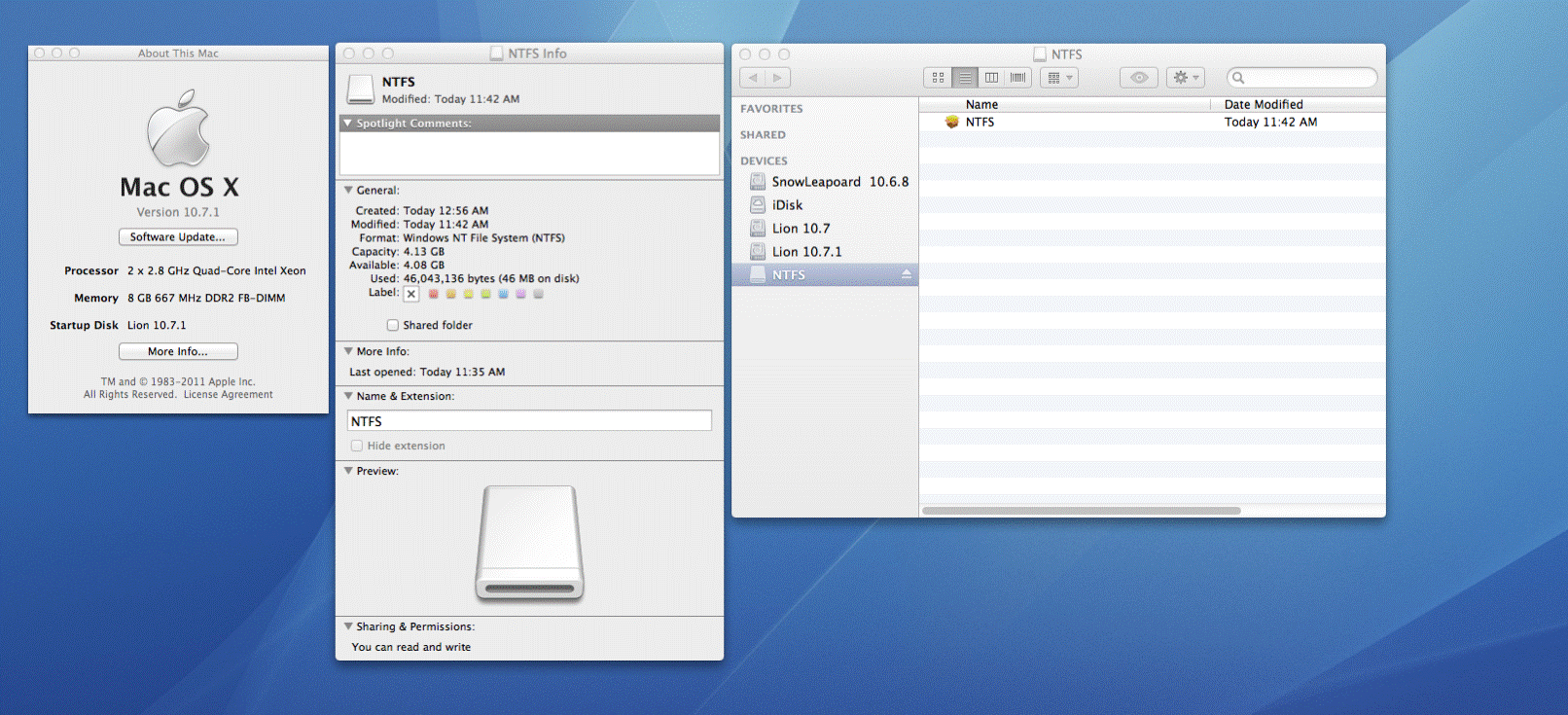The height and width of the screenshot is (715, 1568).
Task: Collapse the General section
Action: (348, 190)
